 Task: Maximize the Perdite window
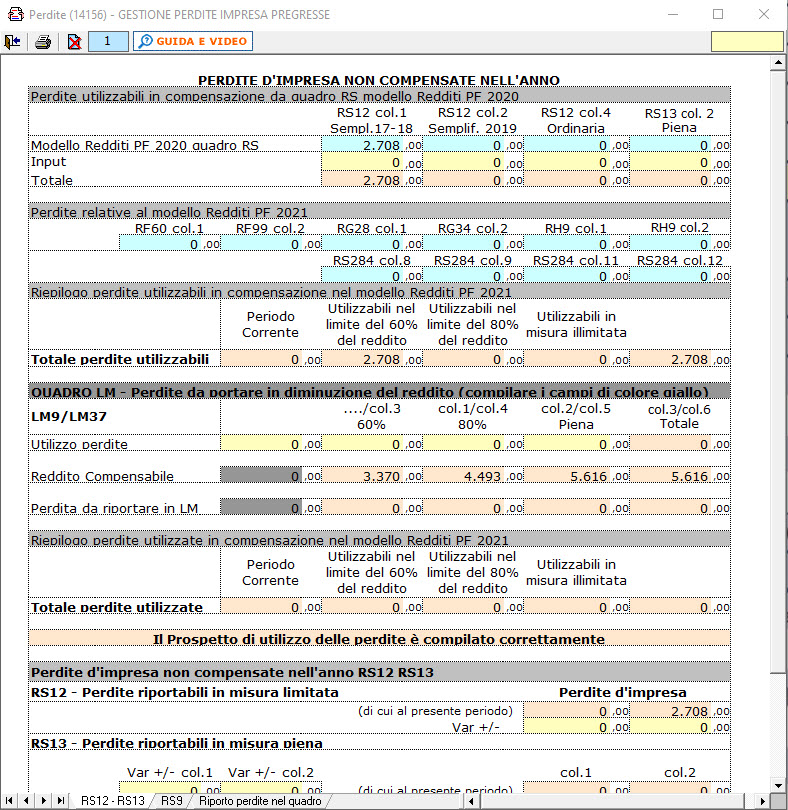[718, 14]
